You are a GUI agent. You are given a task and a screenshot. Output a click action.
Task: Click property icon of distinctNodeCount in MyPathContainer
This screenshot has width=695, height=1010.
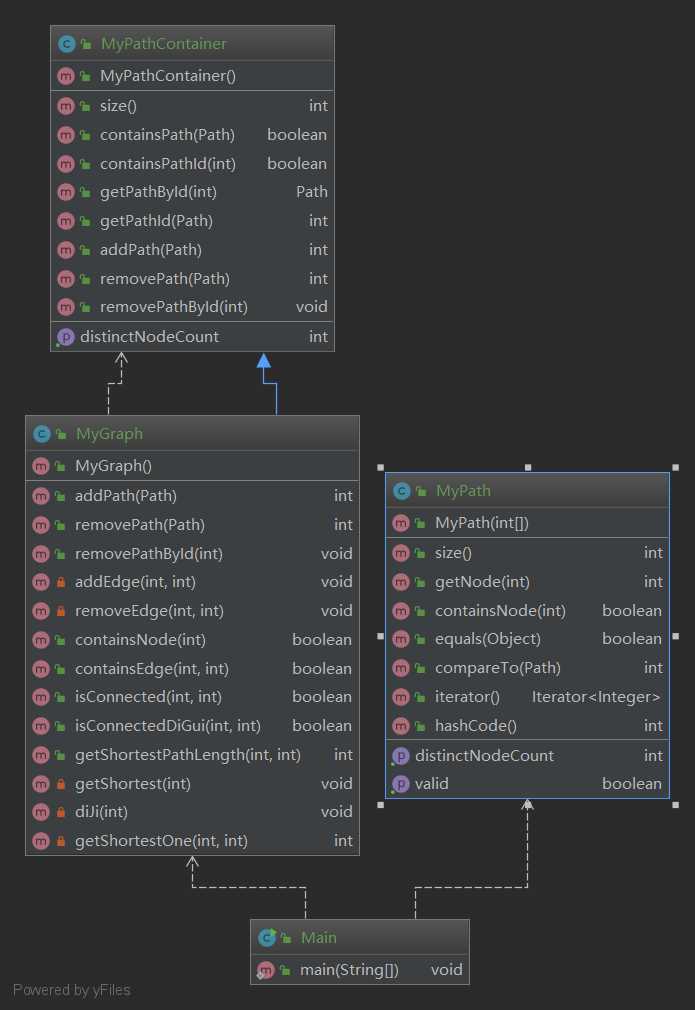pyautogui.click(x=66, y=336)
